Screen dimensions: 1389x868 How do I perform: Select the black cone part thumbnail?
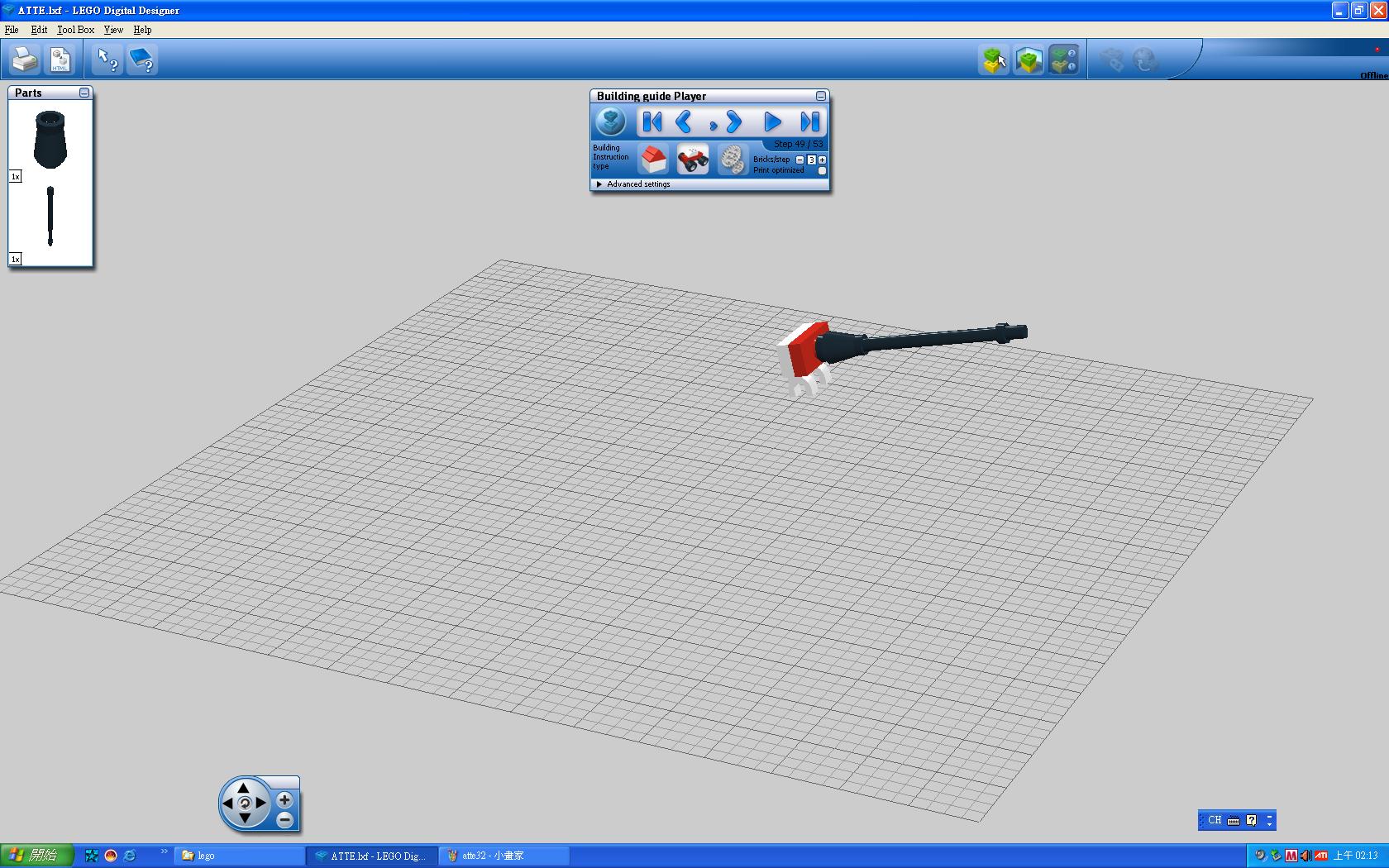click(x=50, y=140)
